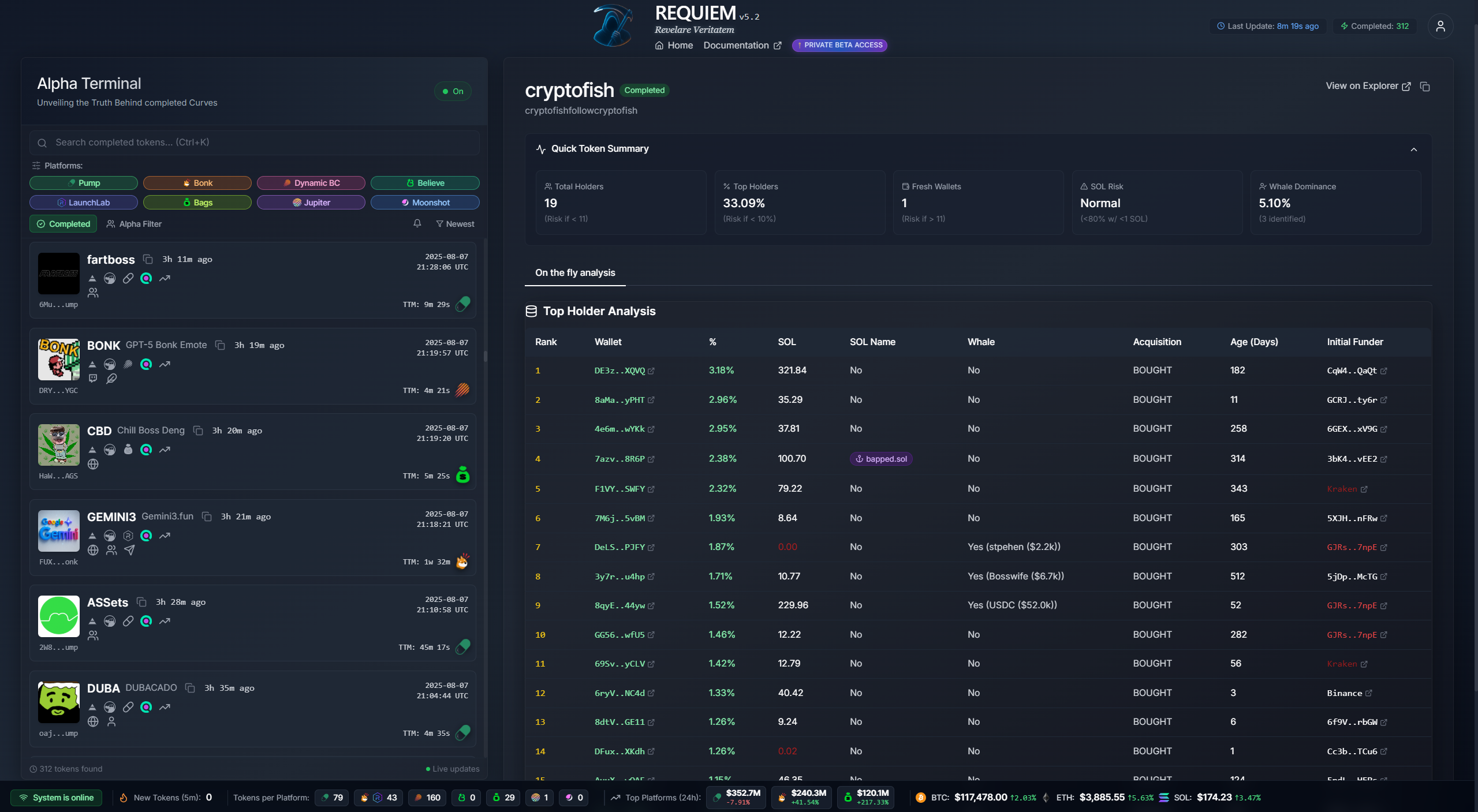Viewport: 1478px width, 812px height.
Task: Click the notification bell above the token list
Action: click(417, 224)
